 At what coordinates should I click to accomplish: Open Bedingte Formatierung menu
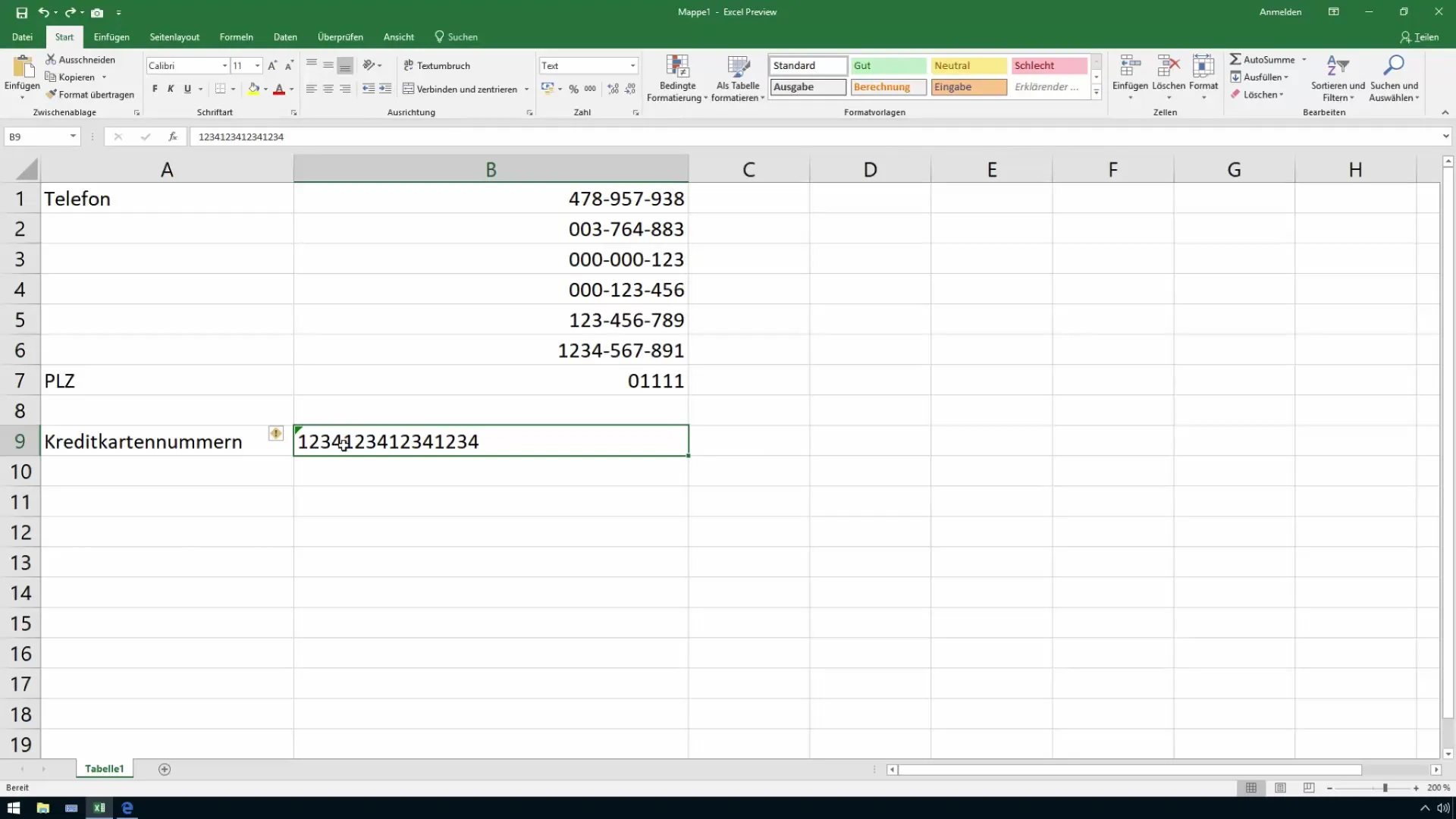click(676, 79)
